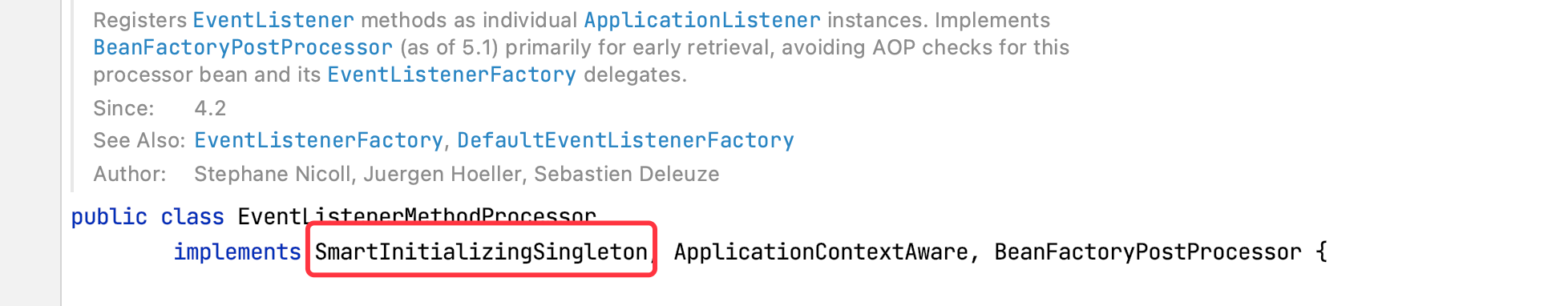Click the public keyword in declaration

click(x=109, y=216)
